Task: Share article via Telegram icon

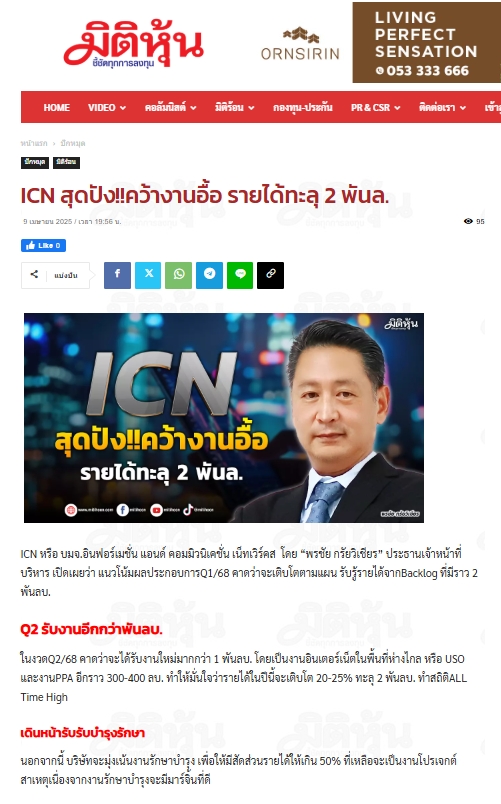Action: point(209,275)
